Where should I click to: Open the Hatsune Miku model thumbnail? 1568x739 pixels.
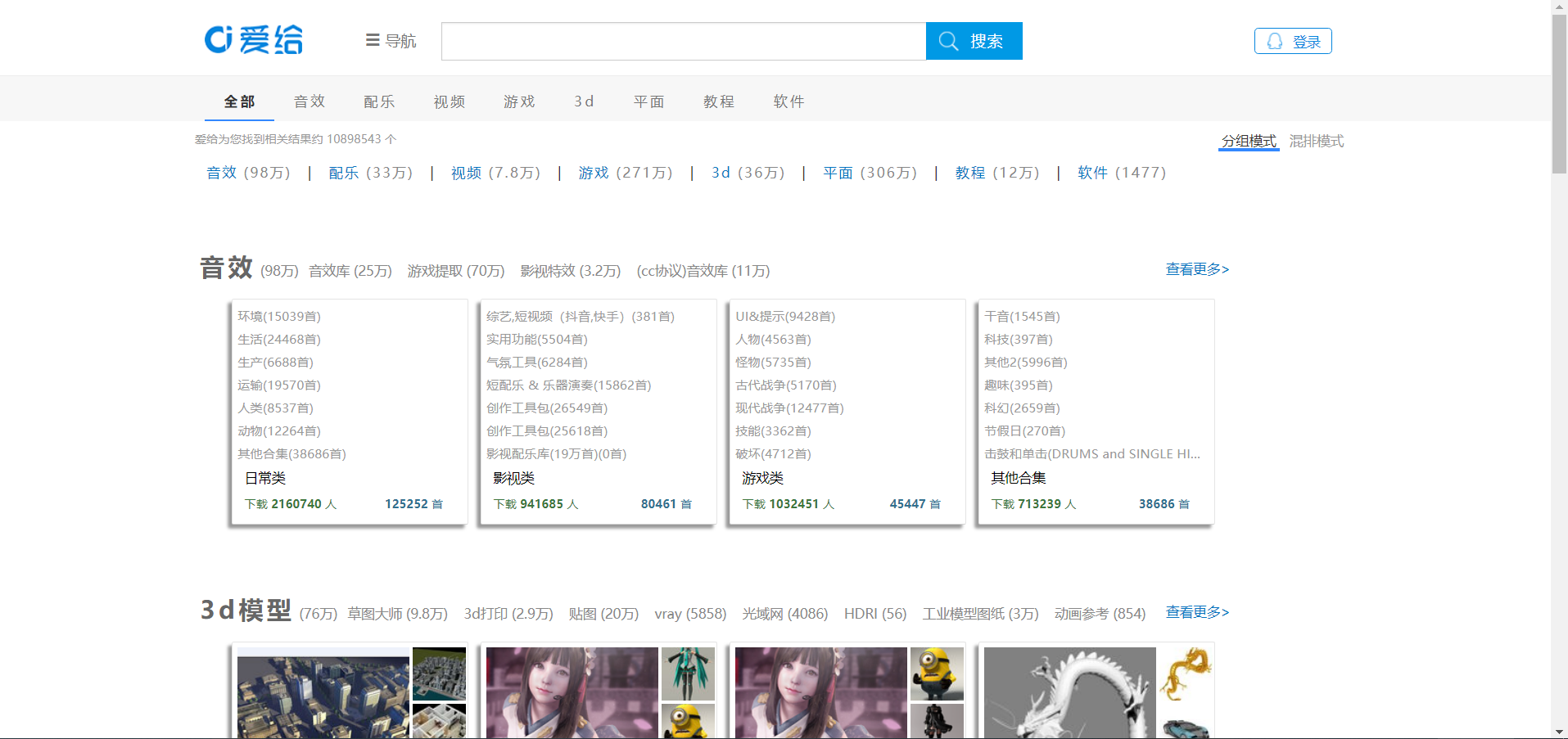pos(688,674)
